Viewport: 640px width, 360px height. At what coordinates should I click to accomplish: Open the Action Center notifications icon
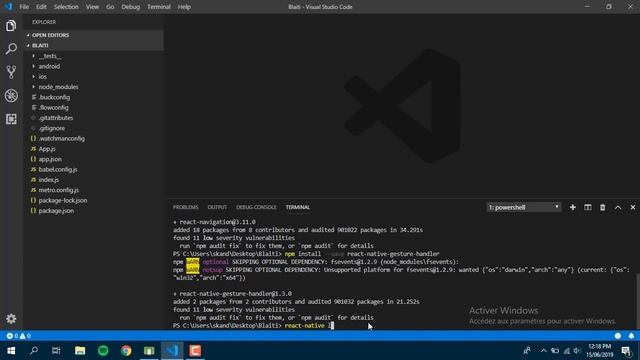(626, 351)
